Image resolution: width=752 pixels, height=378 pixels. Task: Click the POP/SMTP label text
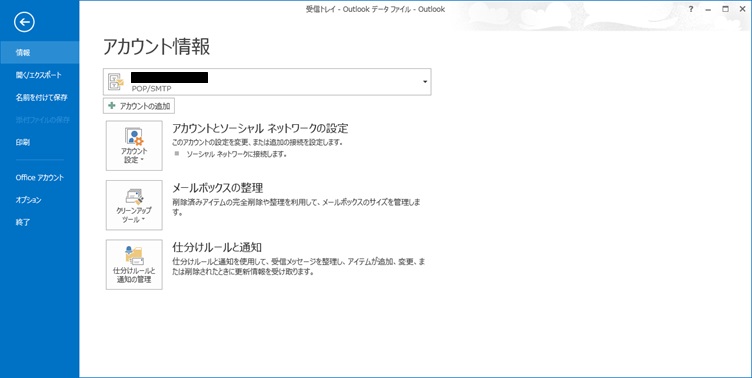[151, 89]
